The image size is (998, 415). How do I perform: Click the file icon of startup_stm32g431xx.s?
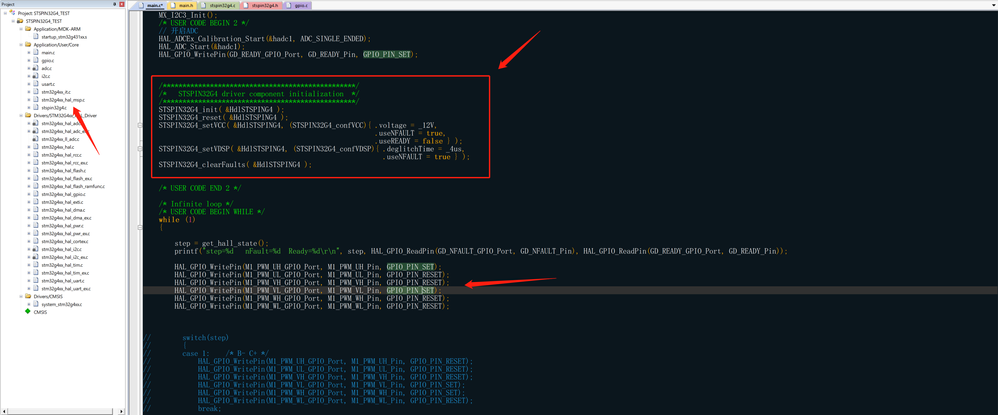click(36, 37)
